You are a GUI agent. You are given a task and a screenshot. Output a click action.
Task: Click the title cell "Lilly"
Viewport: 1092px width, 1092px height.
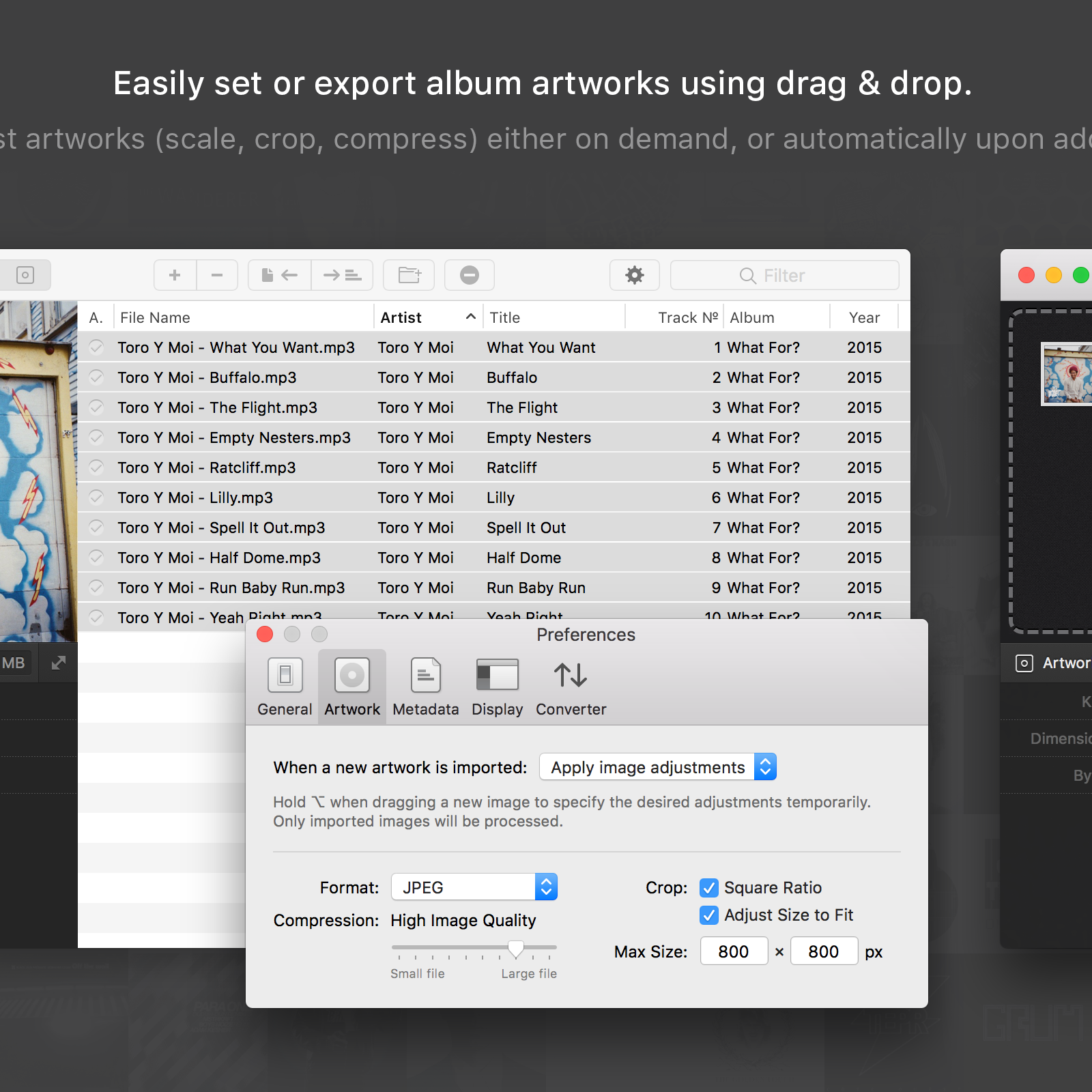click(501, 498)
